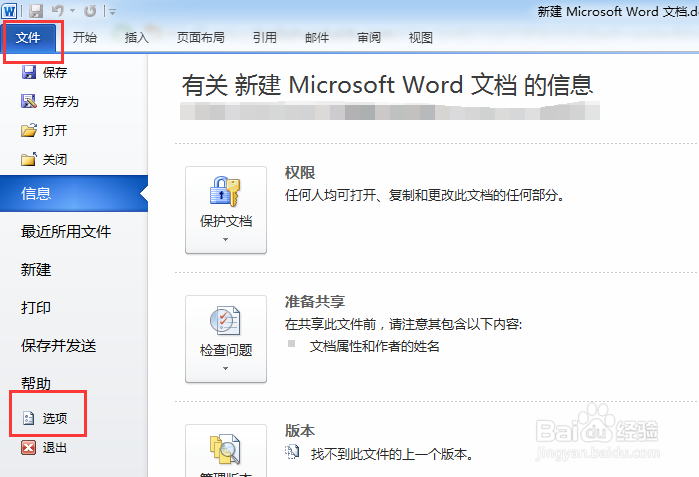
Task: Open 选项 (Options) dialog
Action: tap(55, 418)
